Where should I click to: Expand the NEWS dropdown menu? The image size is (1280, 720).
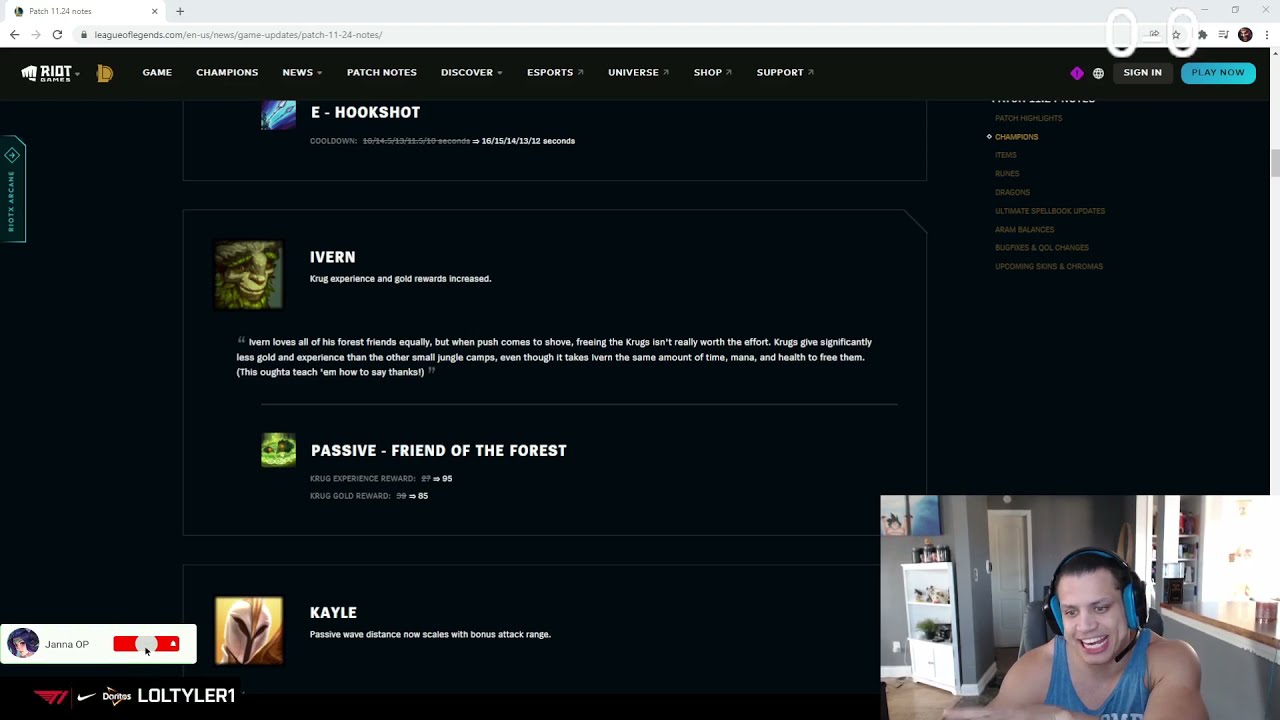(302, 73)
